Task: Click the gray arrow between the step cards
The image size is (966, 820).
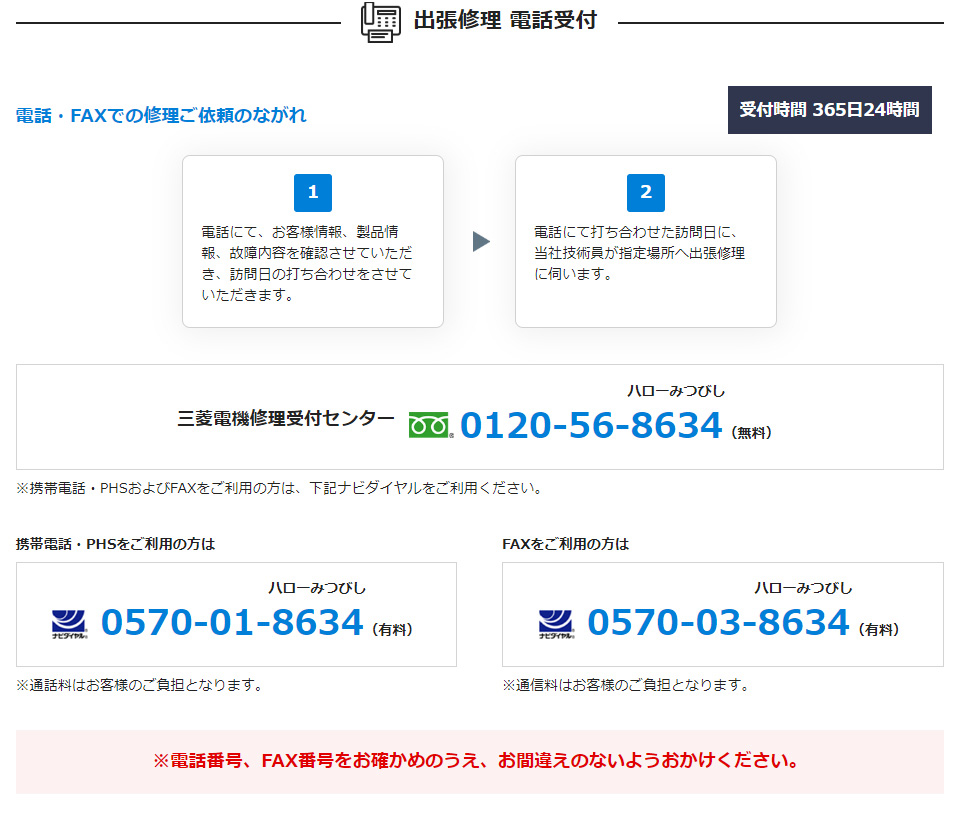Action: click(x=481, y=242)
